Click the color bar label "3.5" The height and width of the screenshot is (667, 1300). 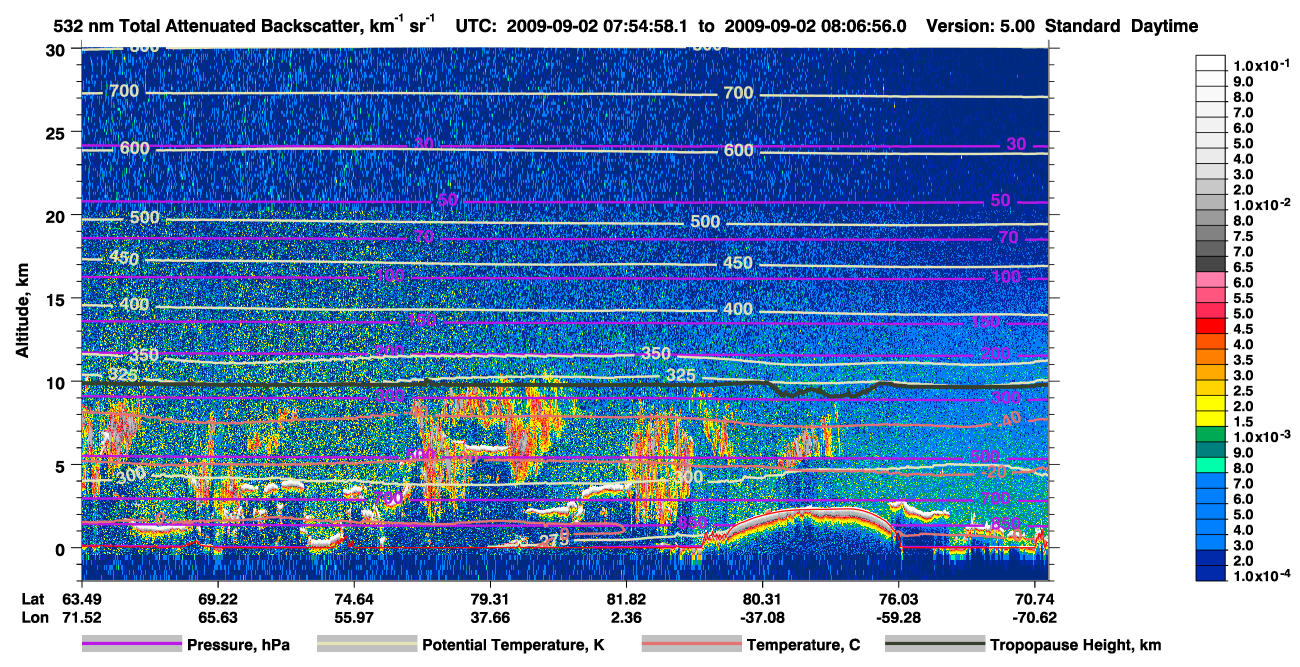(1244, 360)
